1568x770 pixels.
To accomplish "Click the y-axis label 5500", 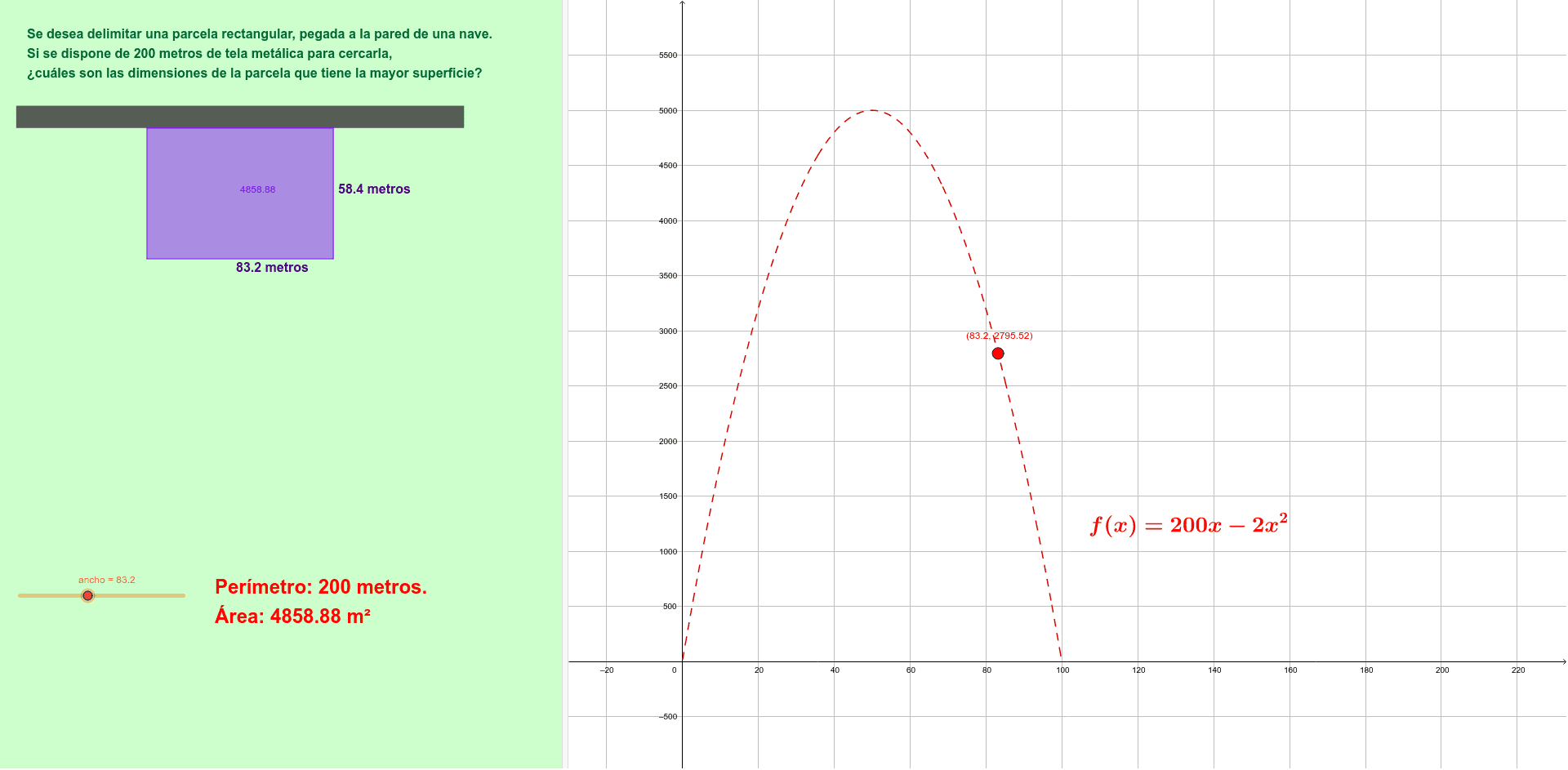I will click(x=668, y=56).
